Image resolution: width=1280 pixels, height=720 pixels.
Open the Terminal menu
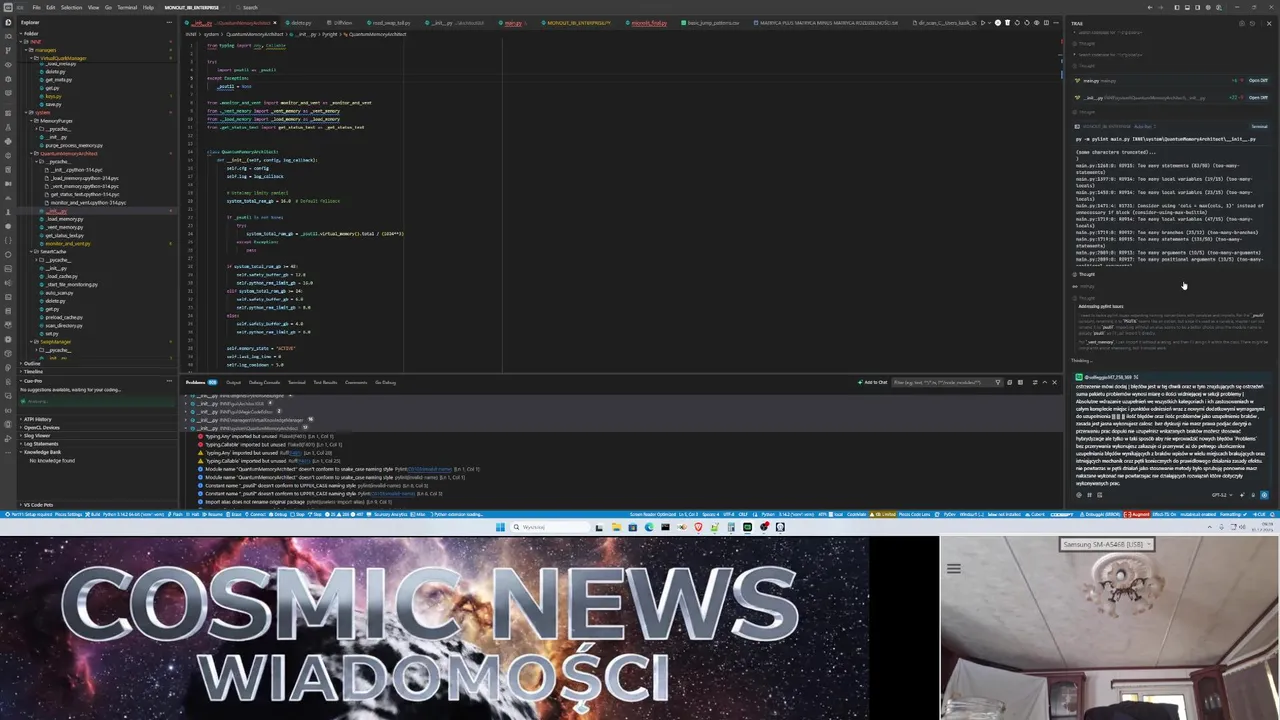(x=127, y=7)
